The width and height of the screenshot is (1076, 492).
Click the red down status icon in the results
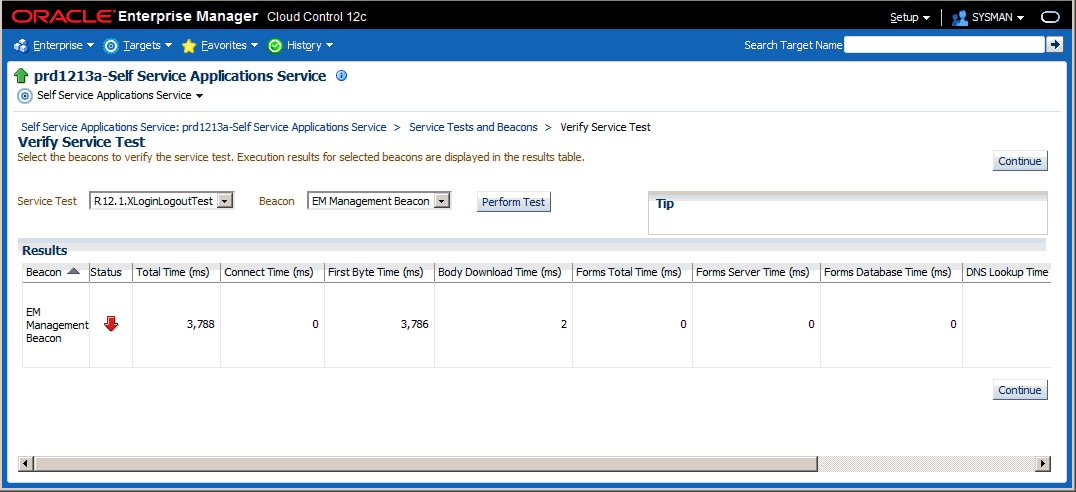[x=111, y=325]
